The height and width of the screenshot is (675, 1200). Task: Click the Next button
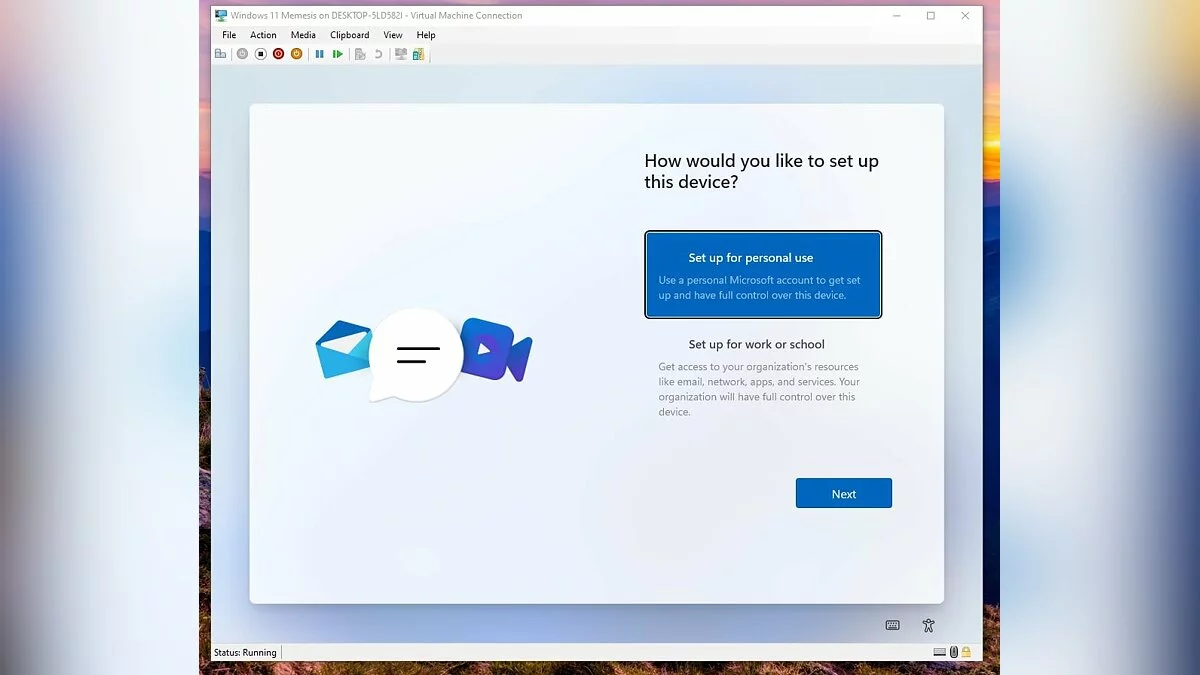tap(844, 493)
